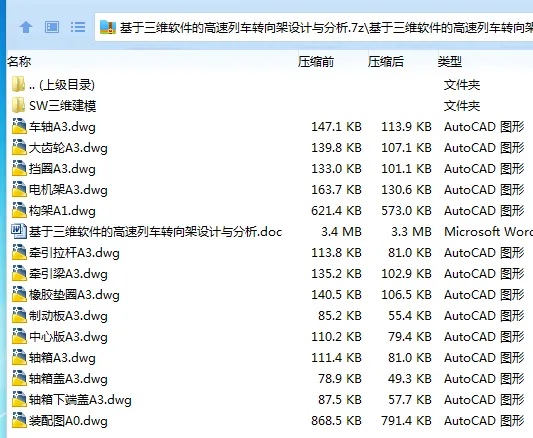Click the 49.3 KB compressed size value

410,379
